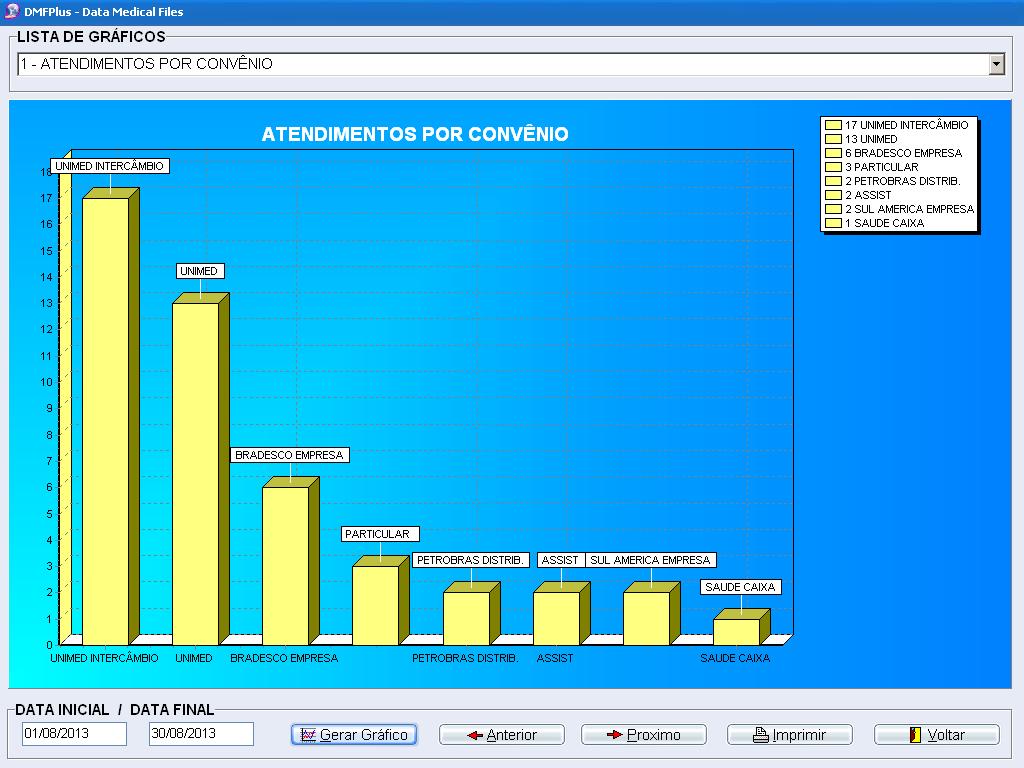Click legend swatch for 13 UNIMED

pos(833,139)
